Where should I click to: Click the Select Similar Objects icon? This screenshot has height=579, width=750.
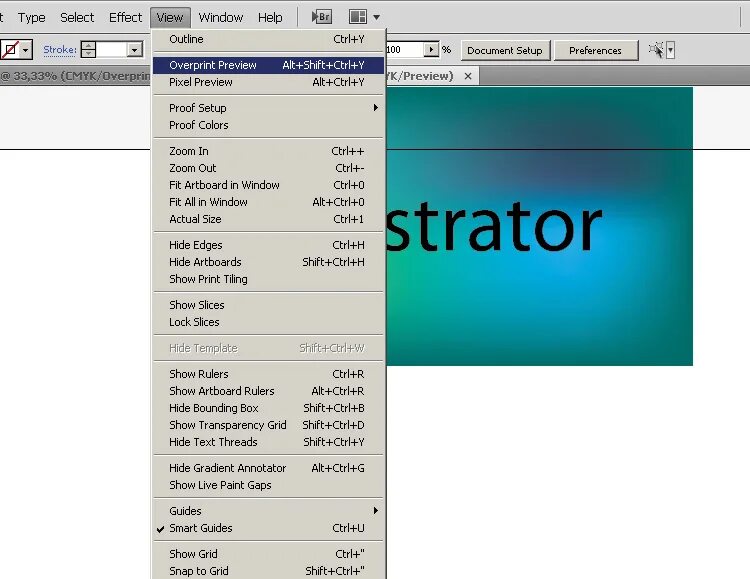(656, 50)
